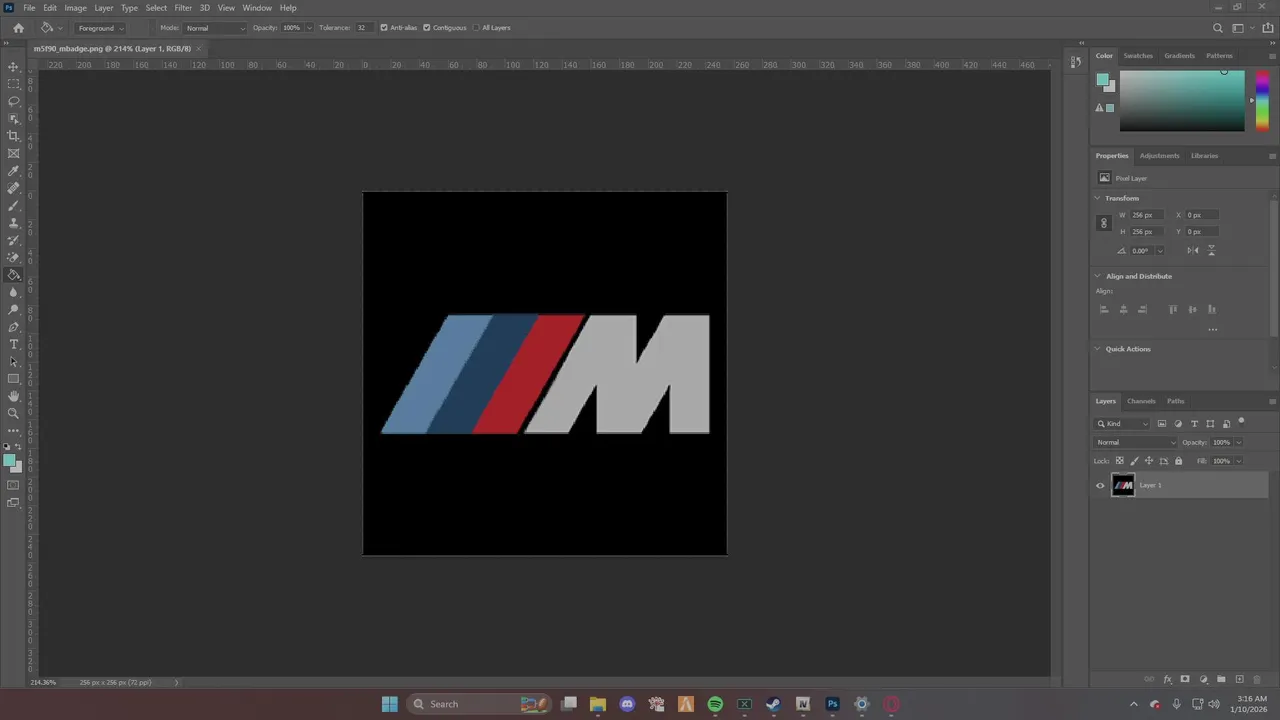Viewport: 1280px width, 720px height.
Task: Select the Rectangular Marquee tool
Action: pyautogui.click(x=13, y=84)
